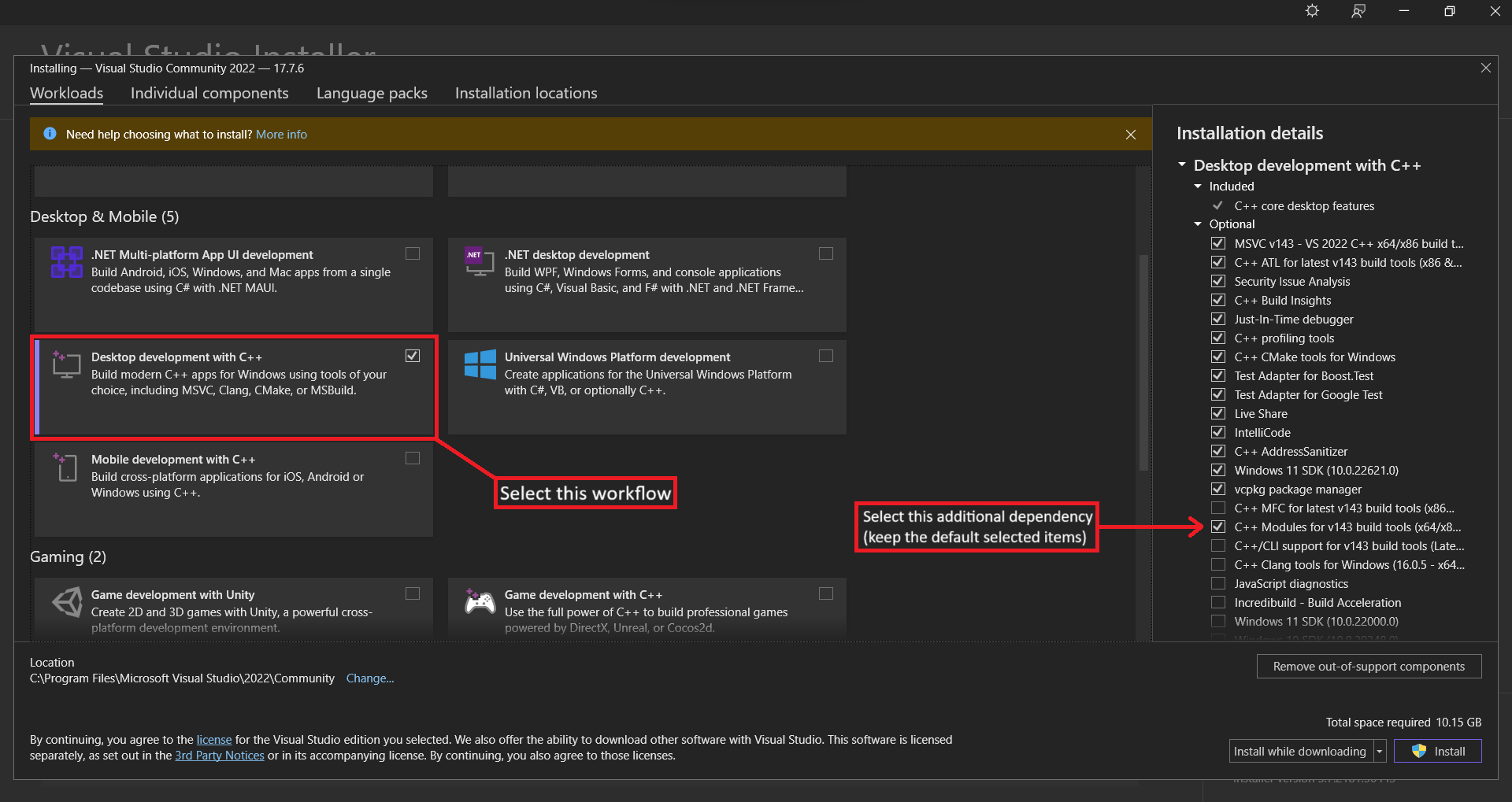
Task: Click the Unity logo icon
Action: pos(67,602)
